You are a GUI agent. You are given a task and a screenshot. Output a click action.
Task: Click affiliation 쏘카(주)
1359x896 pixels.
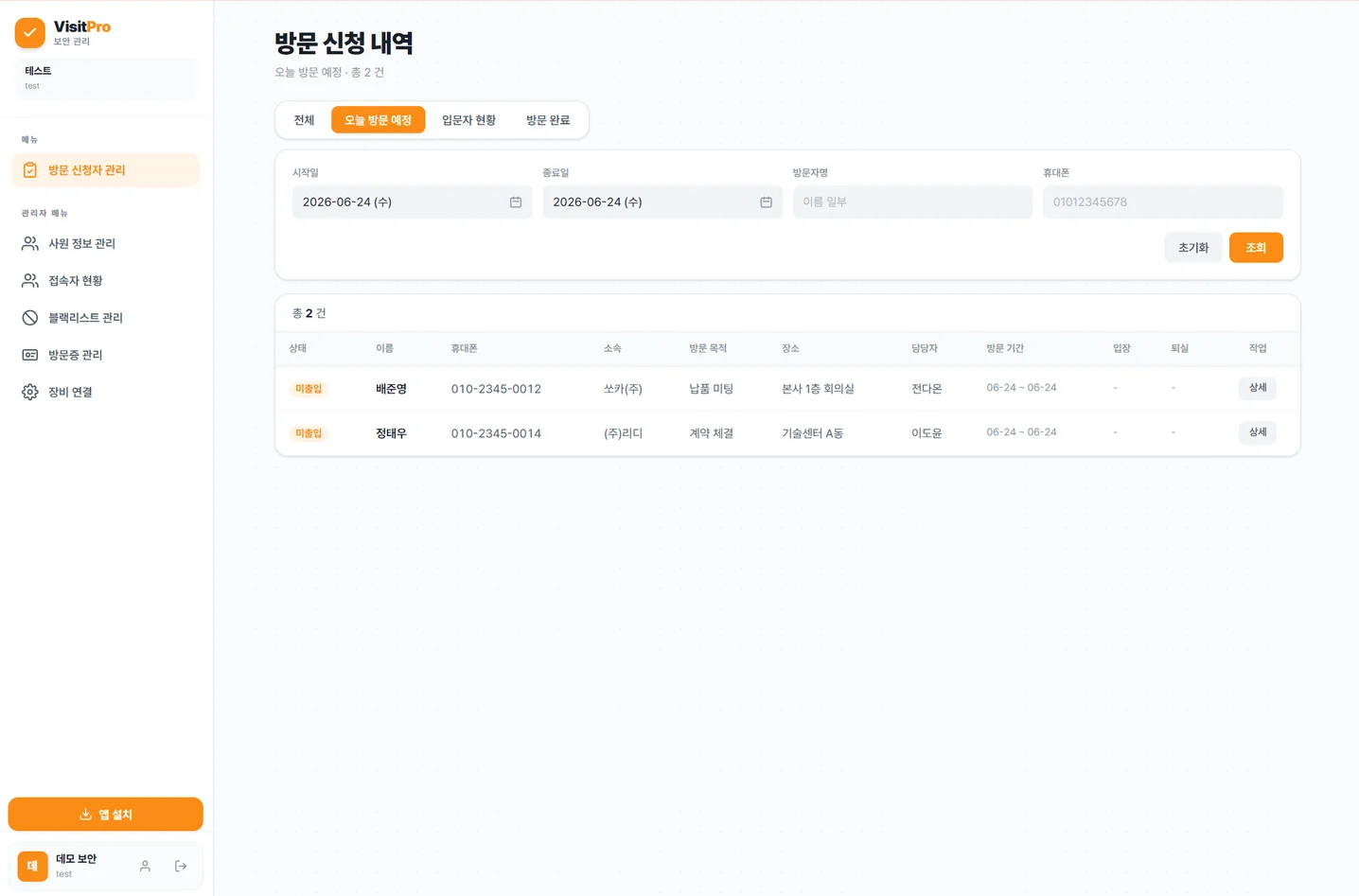point(623,389)
